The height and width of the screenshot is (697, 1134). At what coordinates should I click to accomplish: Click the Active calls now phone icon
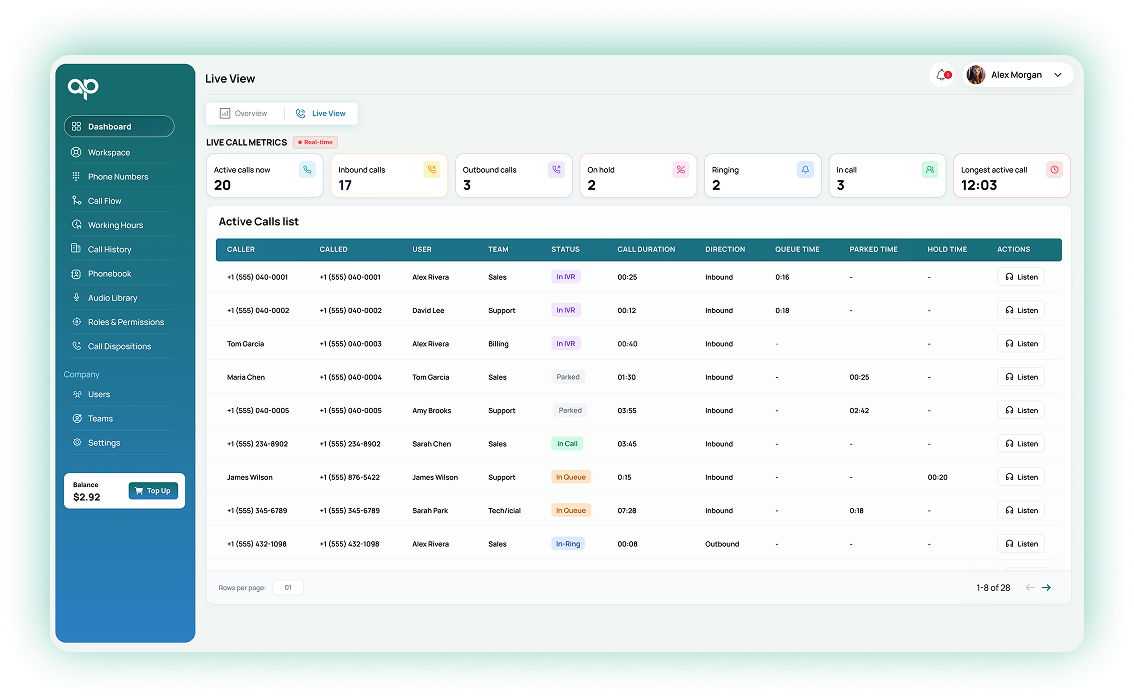tap(307, 170)
